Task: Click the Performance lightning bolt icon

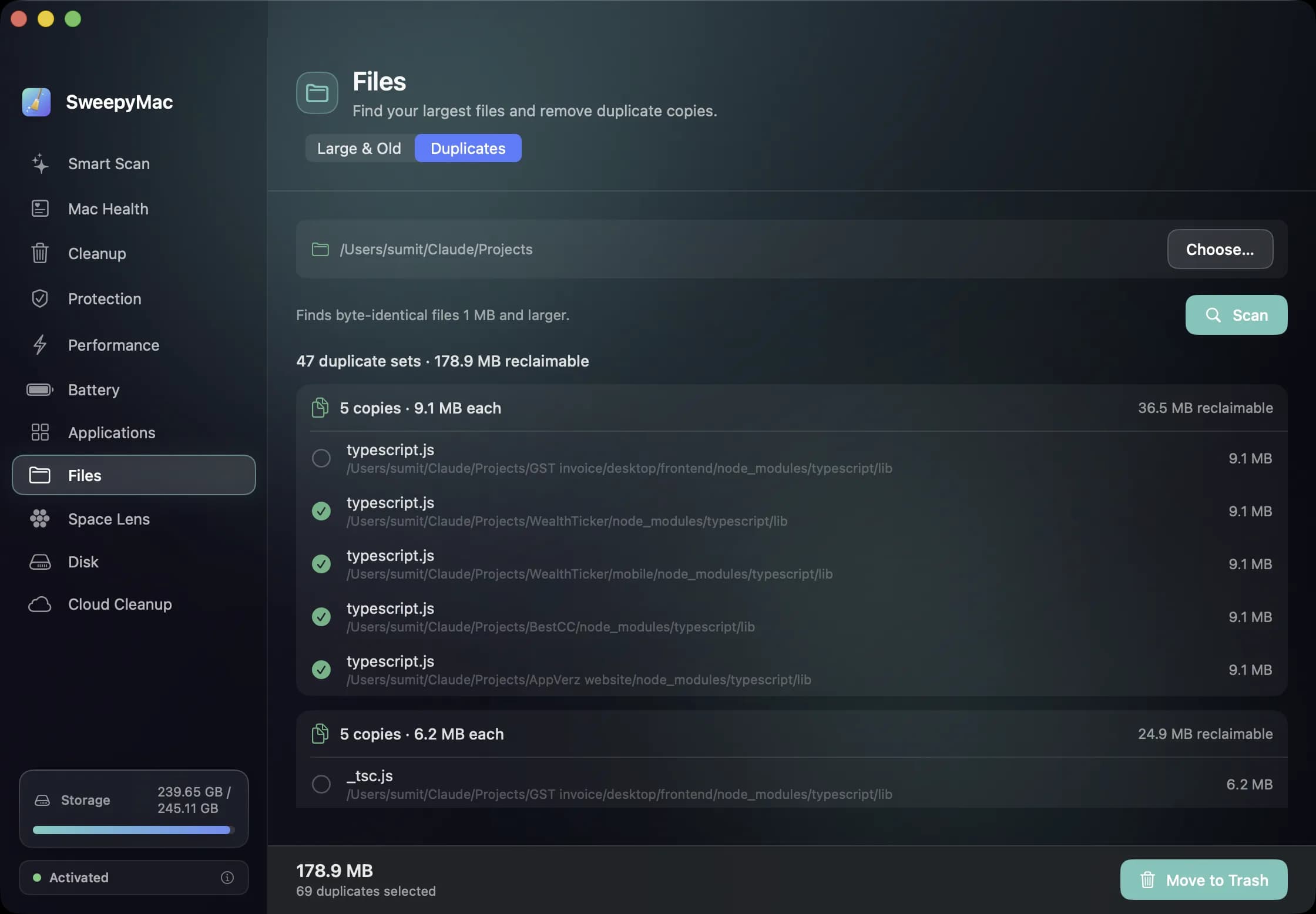Action: point(40,345)
